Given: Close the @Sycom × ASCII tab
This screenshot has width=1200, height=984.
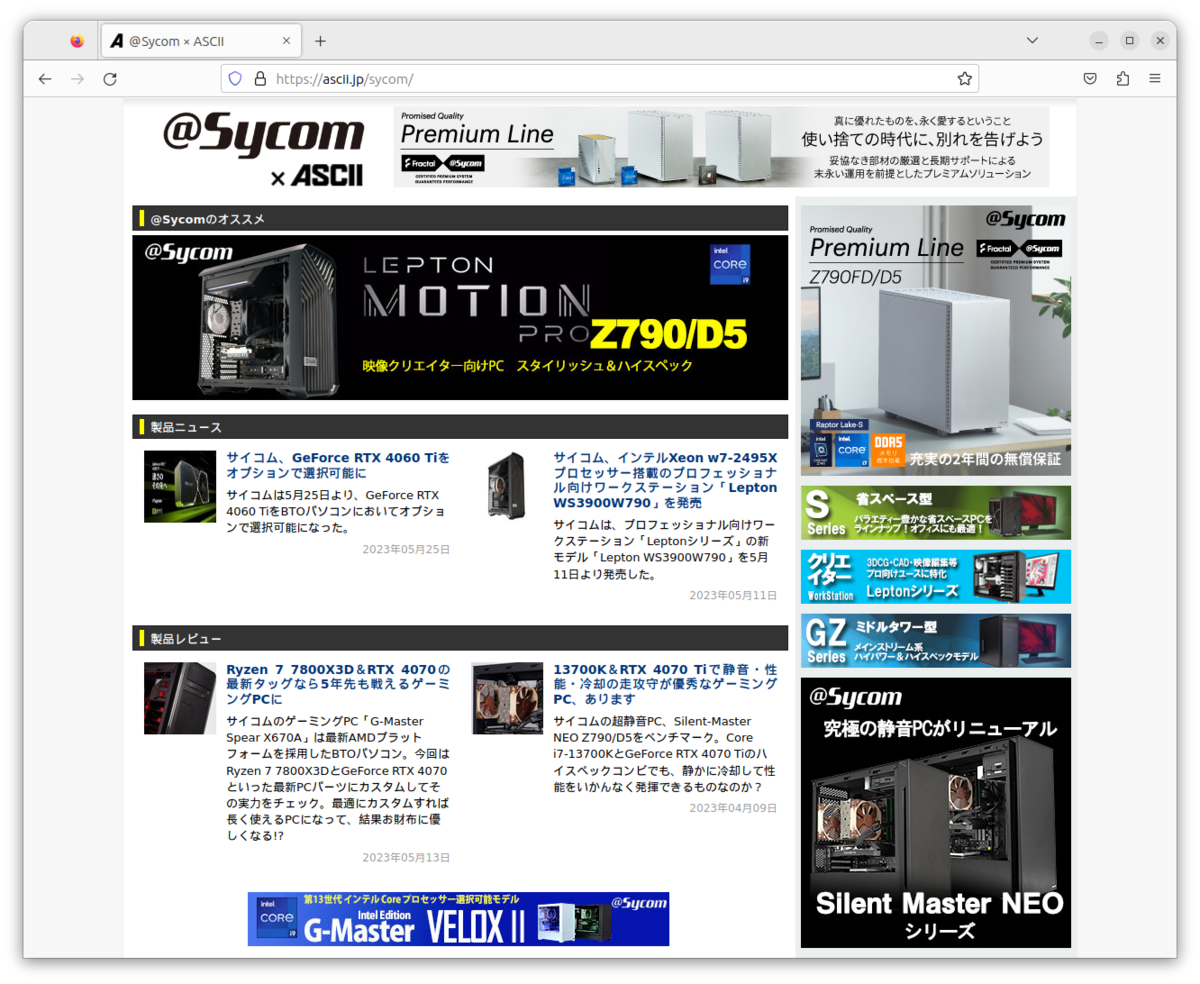Looking at the screenshot, I should click(x=286, y=41).
